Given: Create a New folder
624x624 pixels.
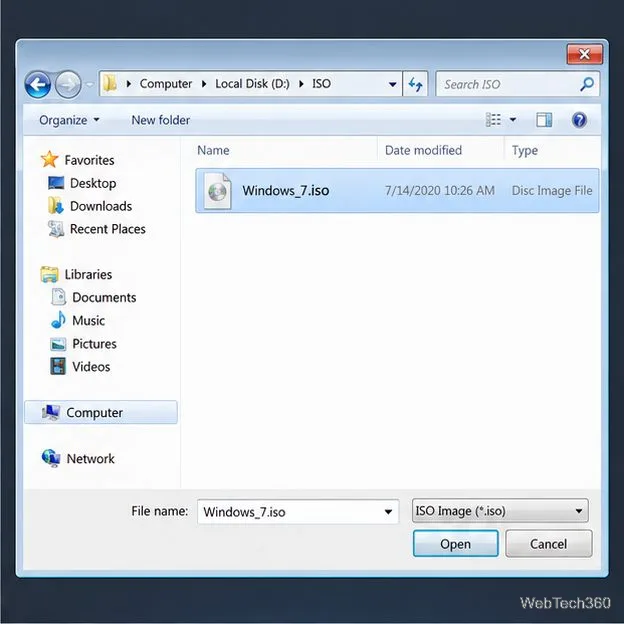Looking at the screenshot, I should click(160, 120).
